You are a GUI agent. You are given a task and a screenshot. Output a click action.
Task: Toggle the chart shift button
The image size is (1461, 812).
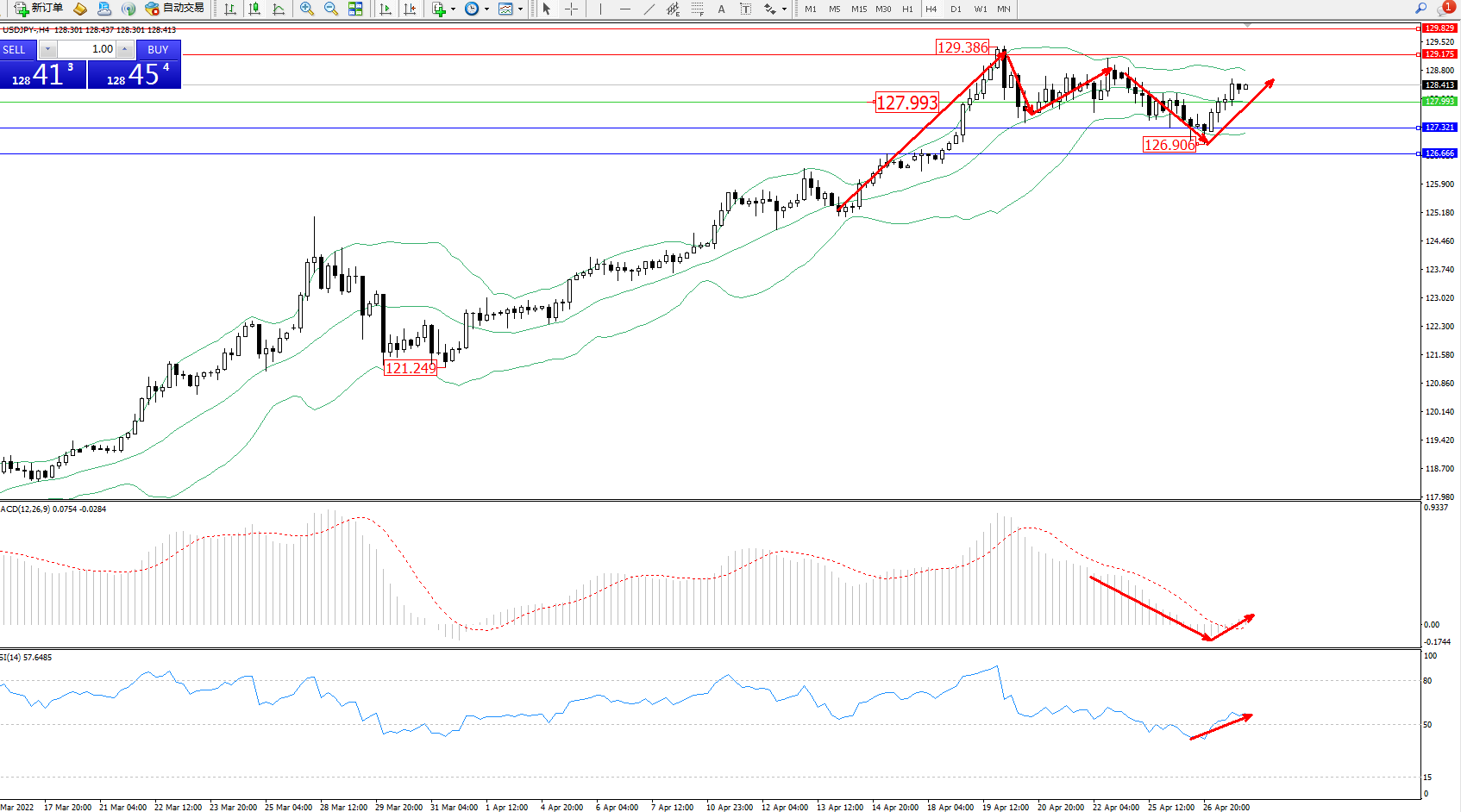410,9
